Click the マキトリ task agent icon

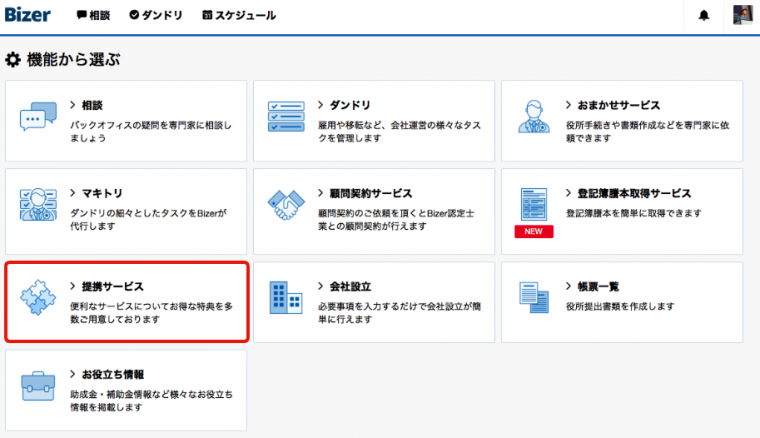point(38,205)
